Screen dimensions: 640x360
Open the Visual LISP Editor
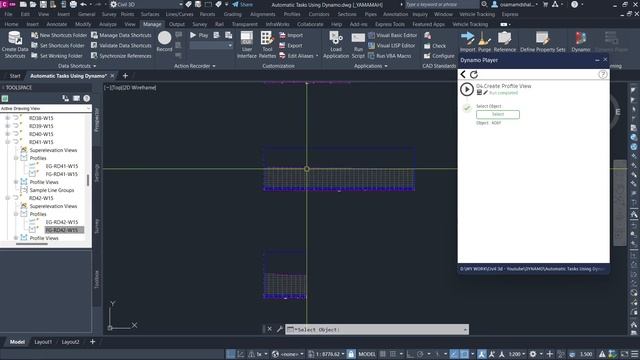tap(392, 45)
